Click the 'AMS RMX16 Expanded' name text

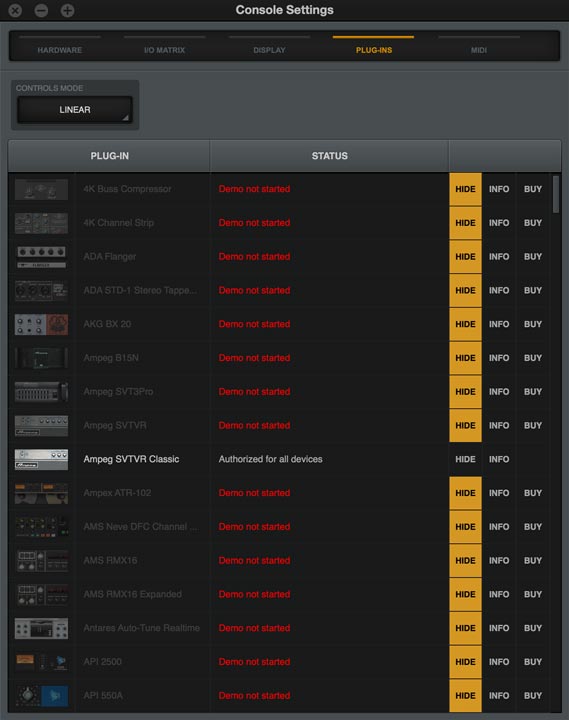point(133,594)
